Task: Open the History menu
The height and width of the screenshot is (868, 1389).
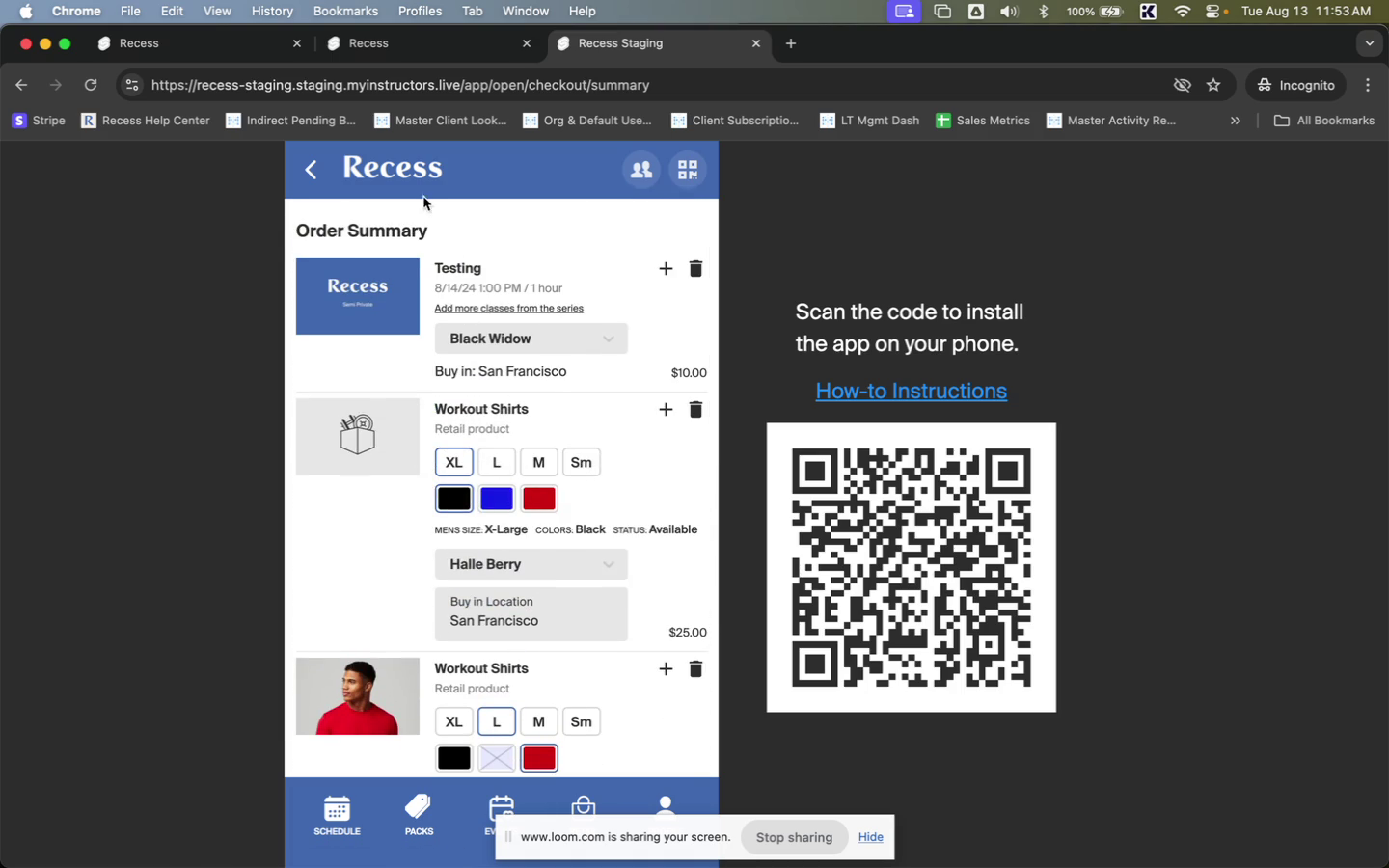Action: click(x=272, y=11)
